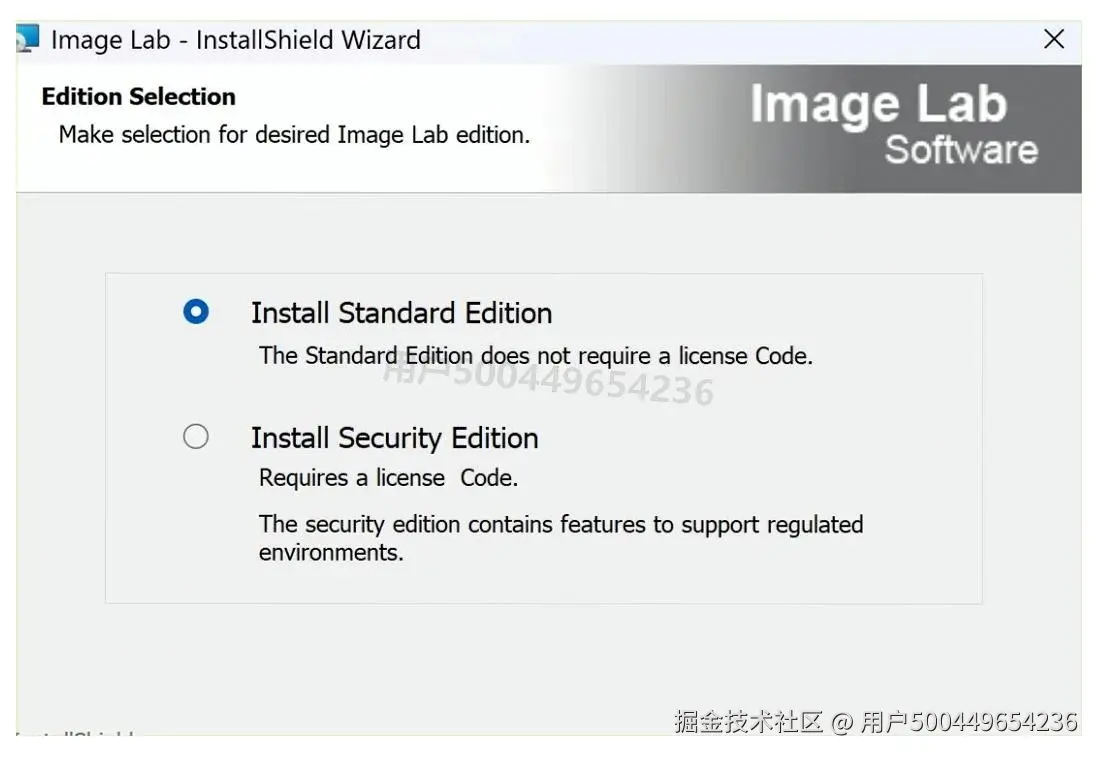
Task: Click the "Software" word in the banner logo
Action: 960,150
